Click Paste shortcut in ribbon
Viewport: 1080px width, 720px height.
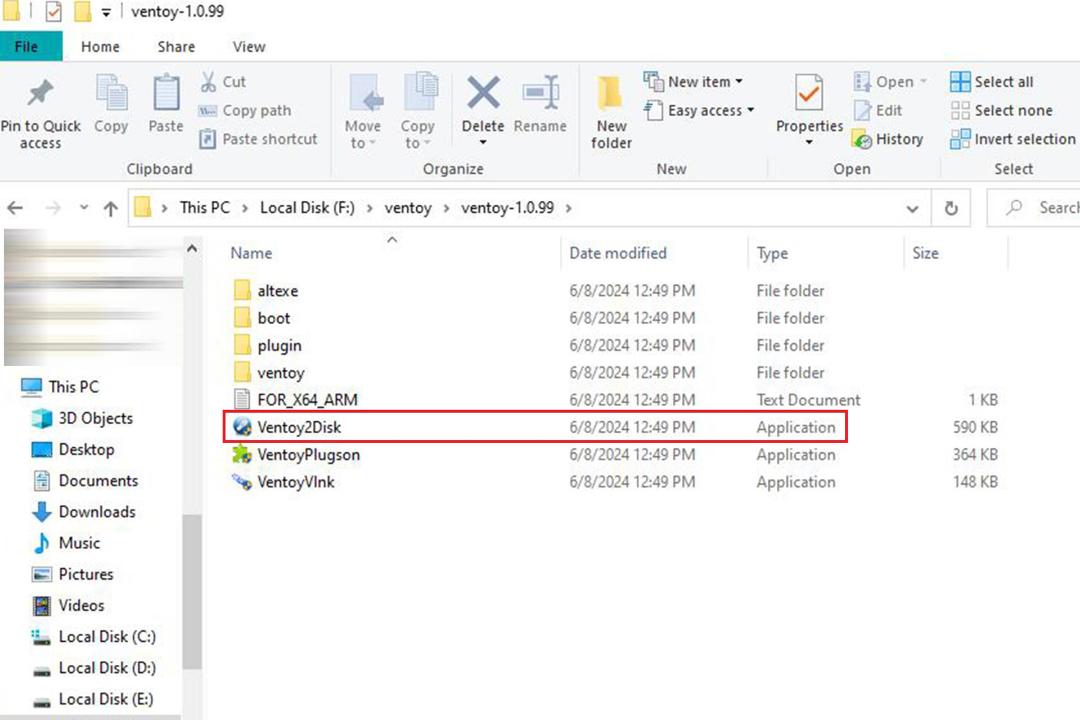[258, 139]
